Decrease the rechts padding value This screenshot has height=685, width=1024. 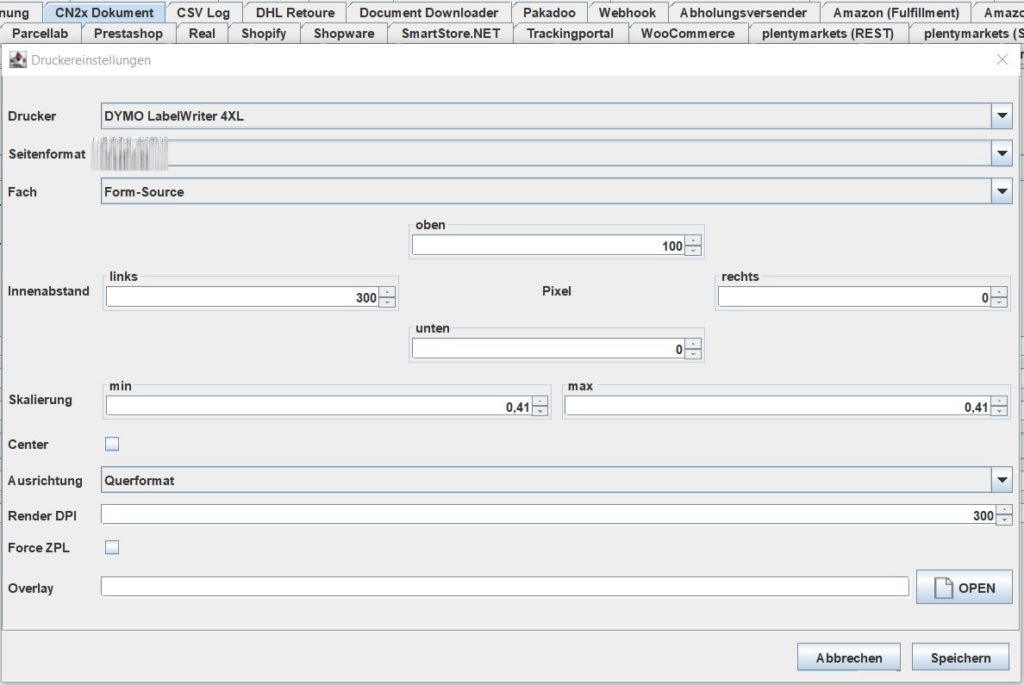(x=999, y=302)
